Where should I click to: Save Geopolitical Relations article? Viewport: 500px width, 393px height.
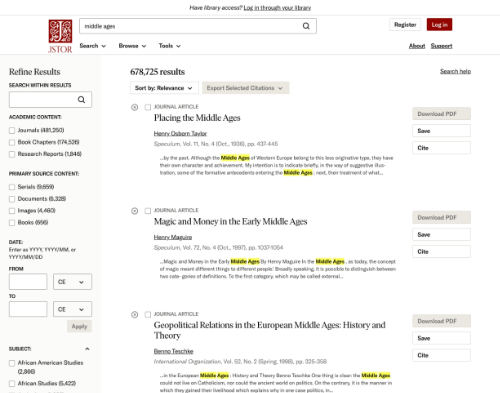(x=441, y=338)
